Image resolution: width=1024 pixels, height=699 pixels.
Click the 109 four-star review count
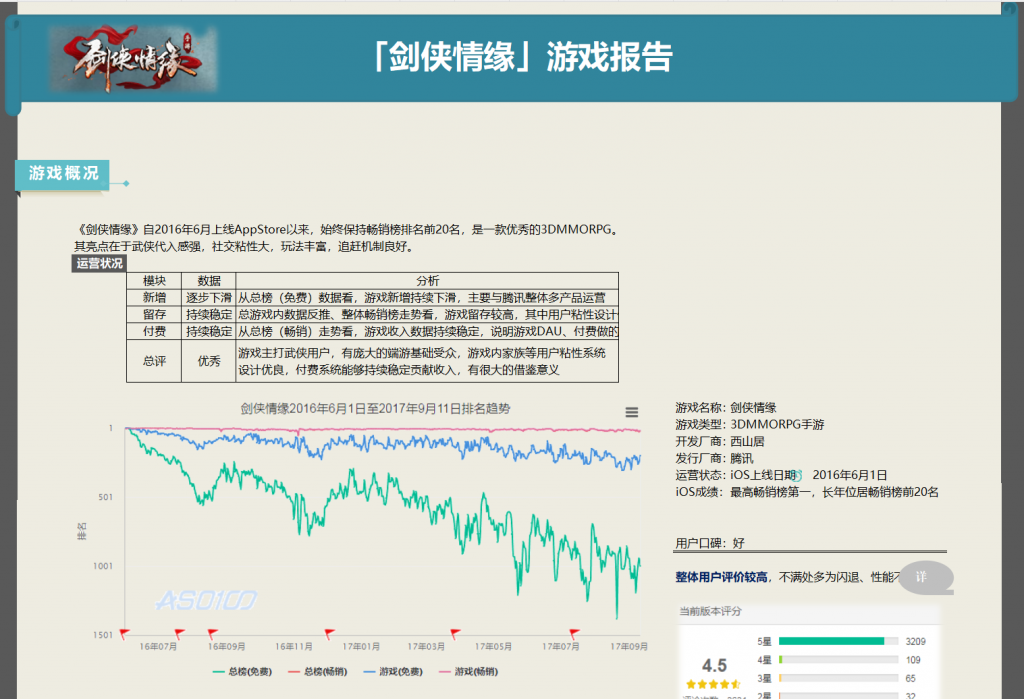click(x=913, y=660)
